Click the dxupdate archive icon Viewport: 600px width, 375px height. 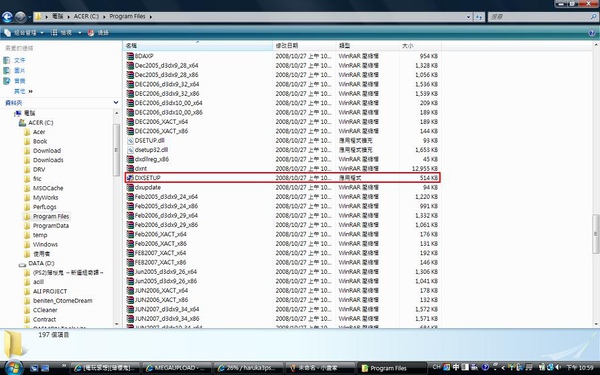[x=130, y=187]
